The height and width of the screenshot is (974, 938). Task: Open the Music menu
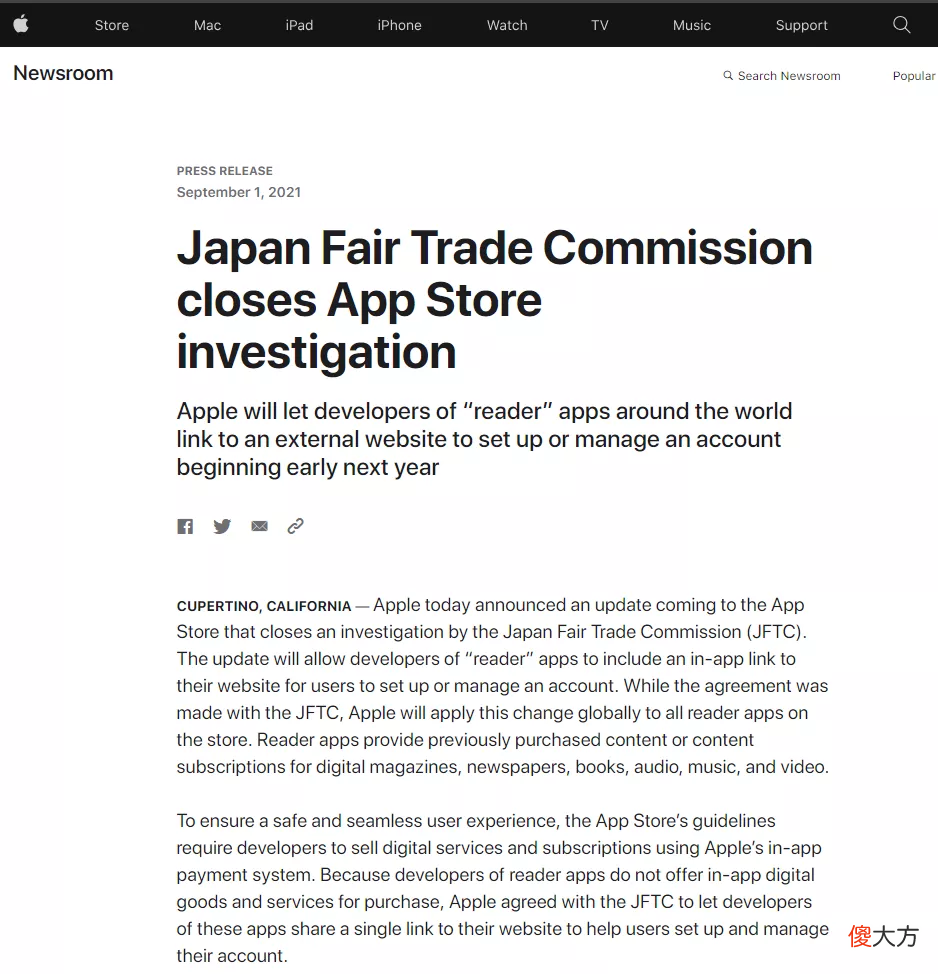[691, 25]
